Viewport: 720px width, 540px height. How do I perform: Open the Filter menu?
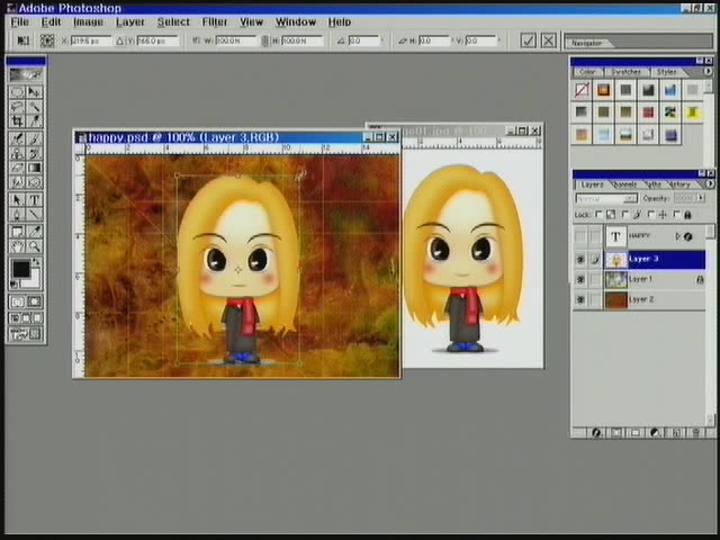pos(214,22)
